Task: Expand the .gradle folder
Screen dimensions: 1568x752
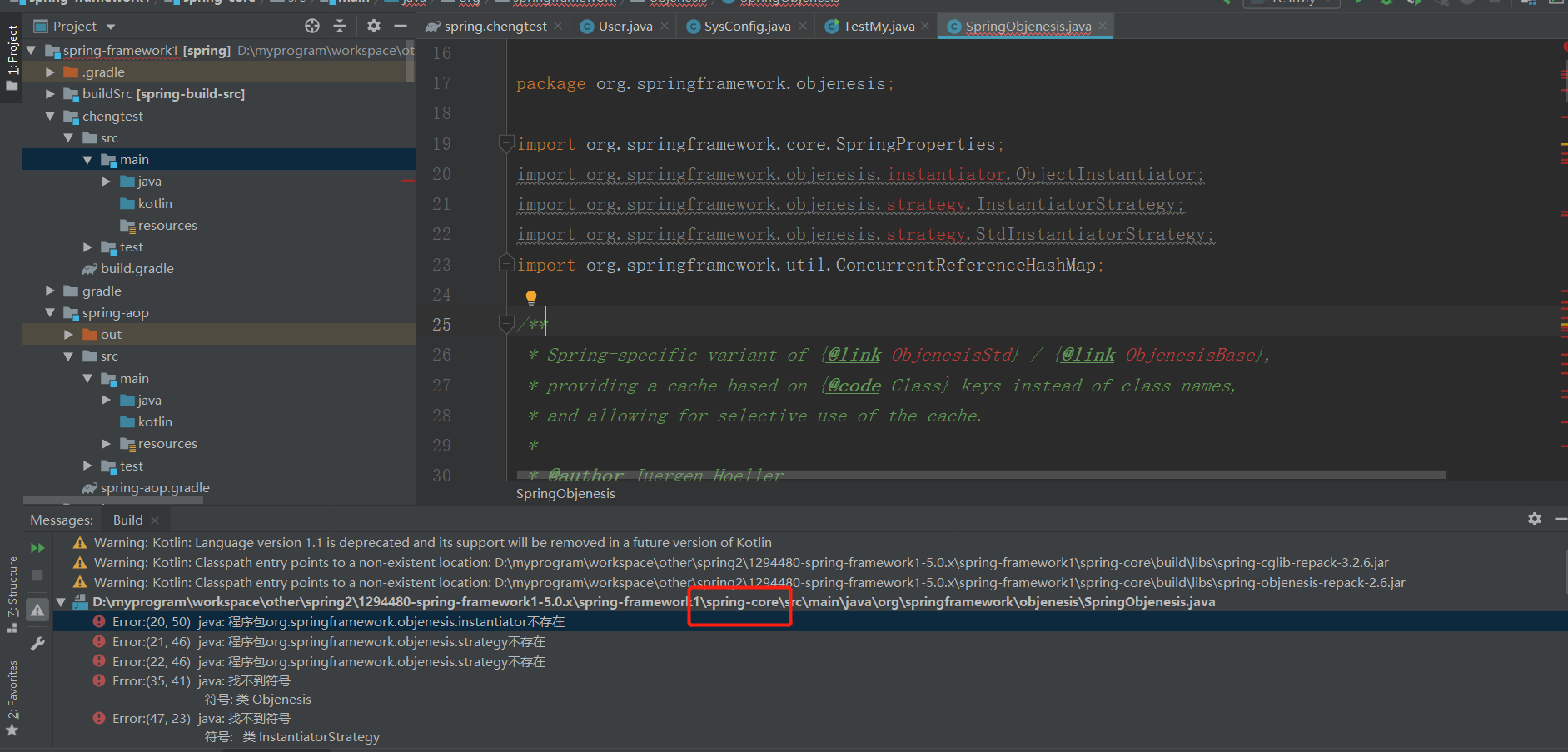Action: click(50, 72)
